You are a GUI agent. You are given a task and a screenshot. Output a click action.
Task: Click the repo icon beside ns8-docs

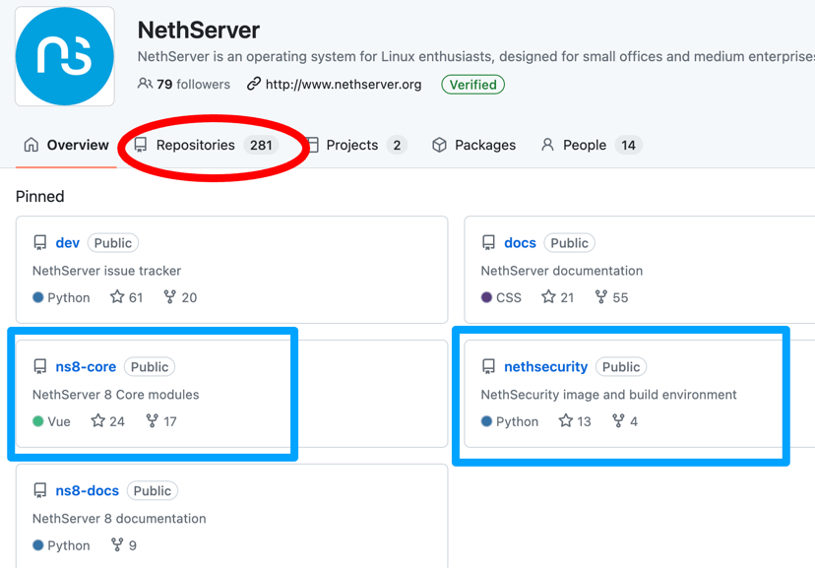[x=40, y=491]
